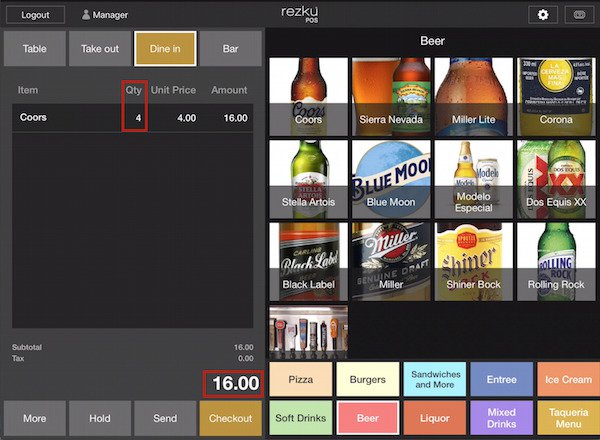
Task: Open the Sandwiches and More category
Action: point(435,379)
